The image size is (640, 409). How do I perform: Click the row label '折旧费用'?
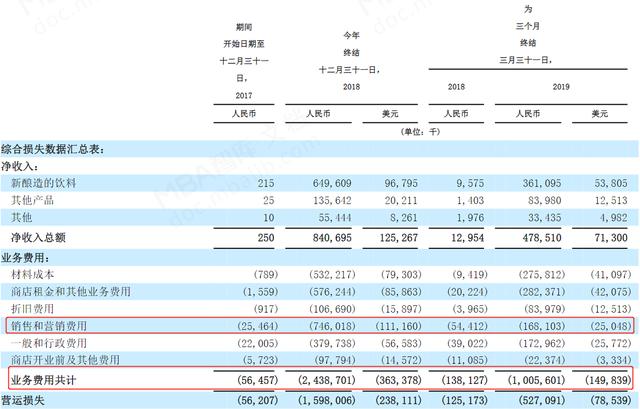[x=32, y=309]
